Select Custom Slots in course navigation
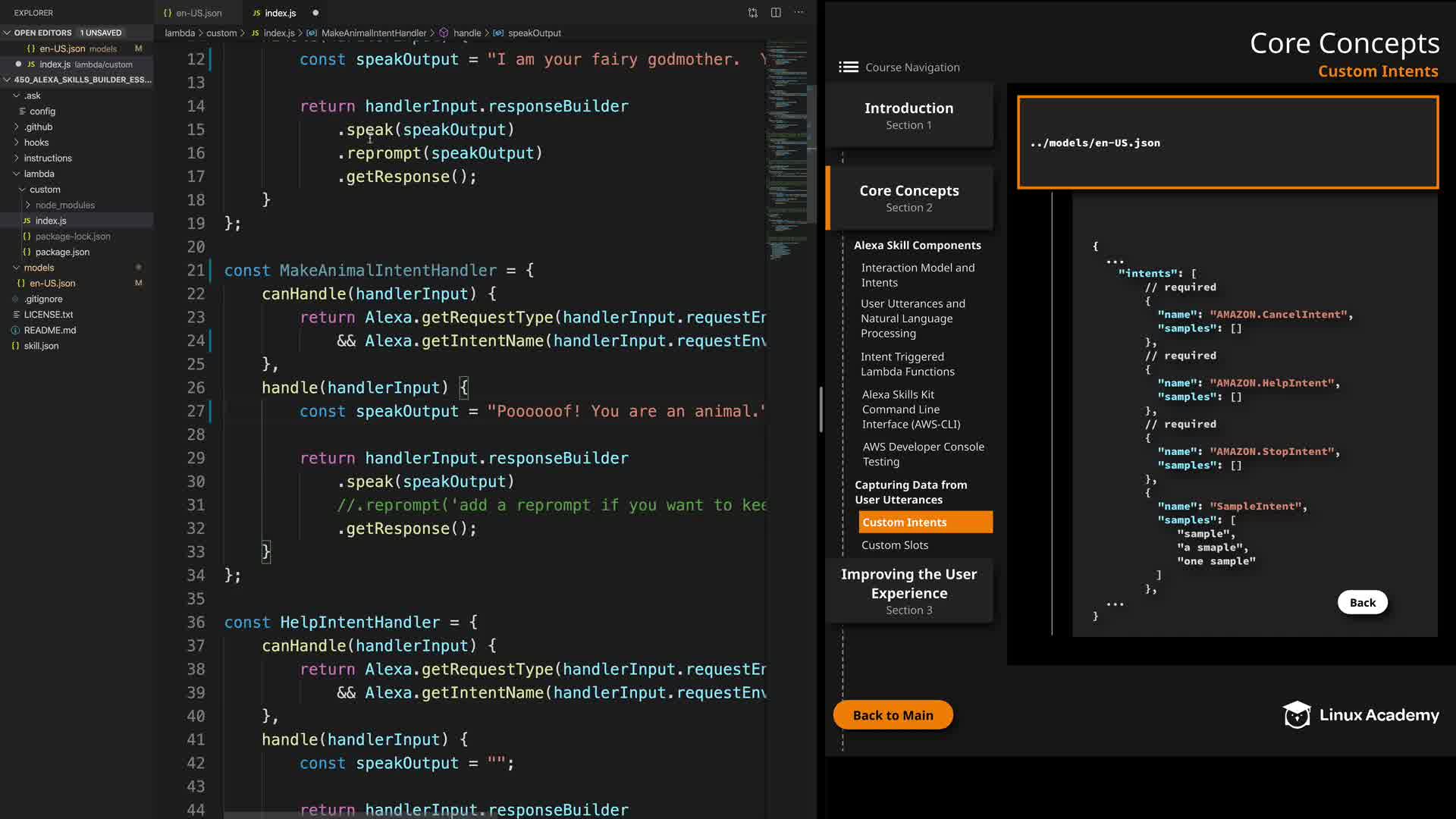The height and width of the screenshot is (819, 1456). pos(894,545)
